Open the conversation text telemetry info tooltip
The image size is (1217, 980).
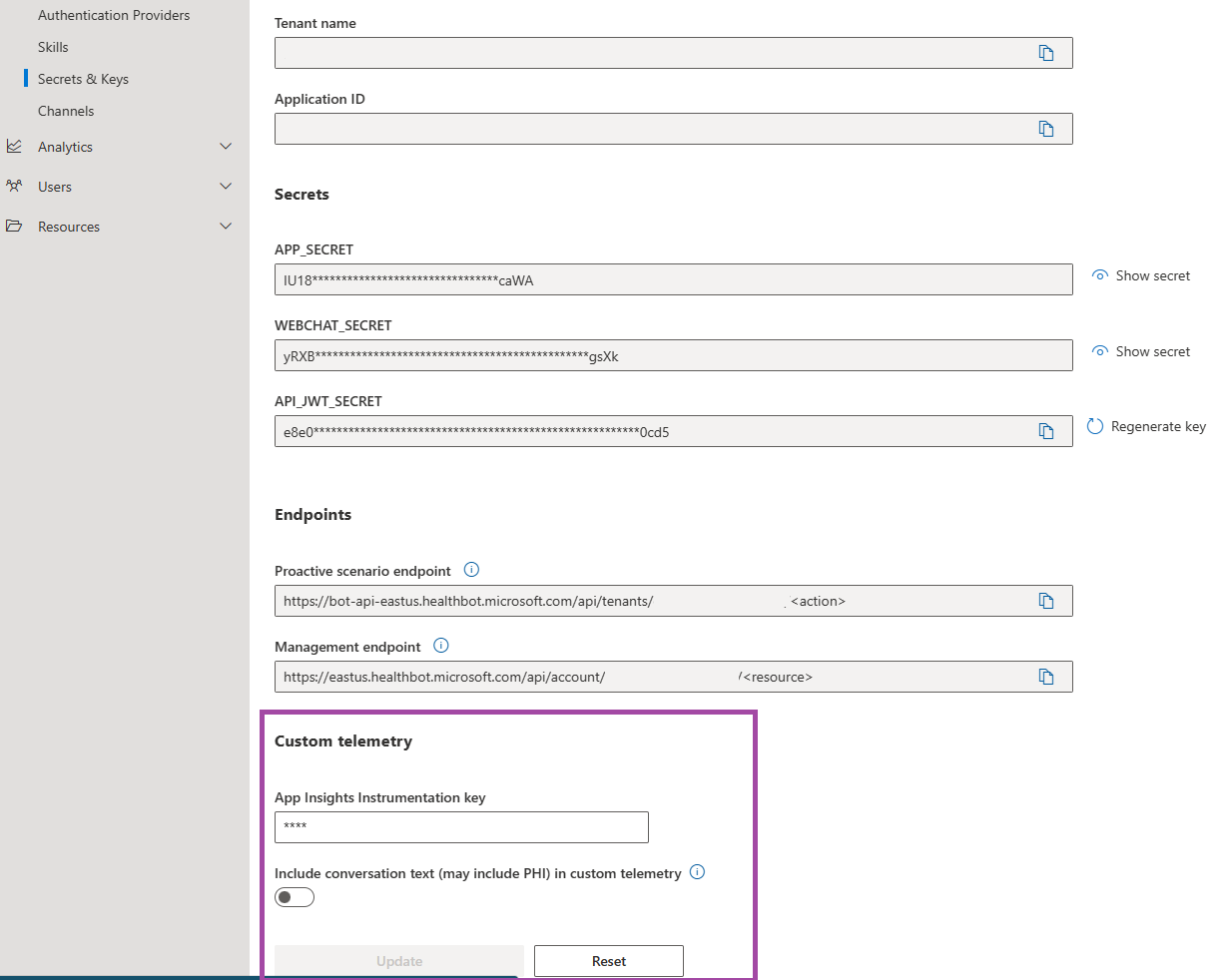697,871
